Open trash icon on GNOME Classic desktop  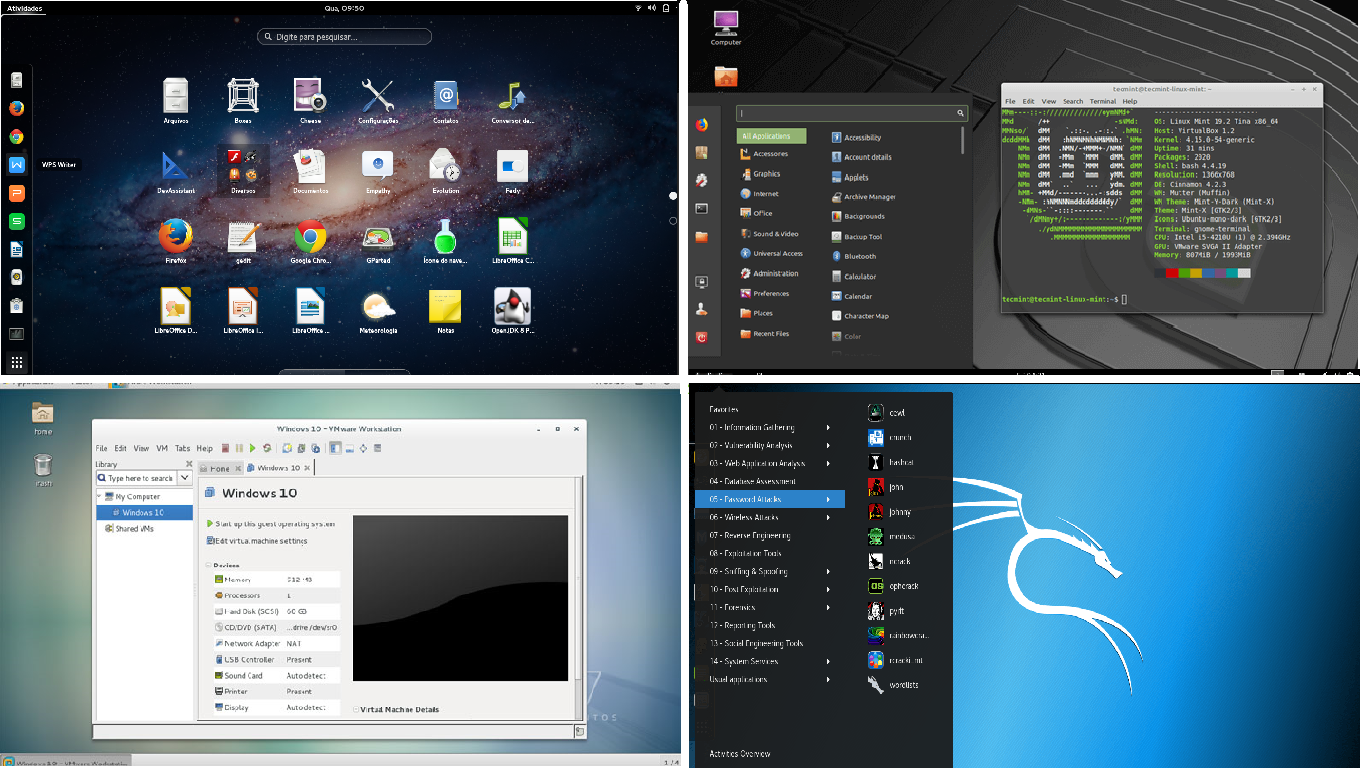(x=42, y=469)
